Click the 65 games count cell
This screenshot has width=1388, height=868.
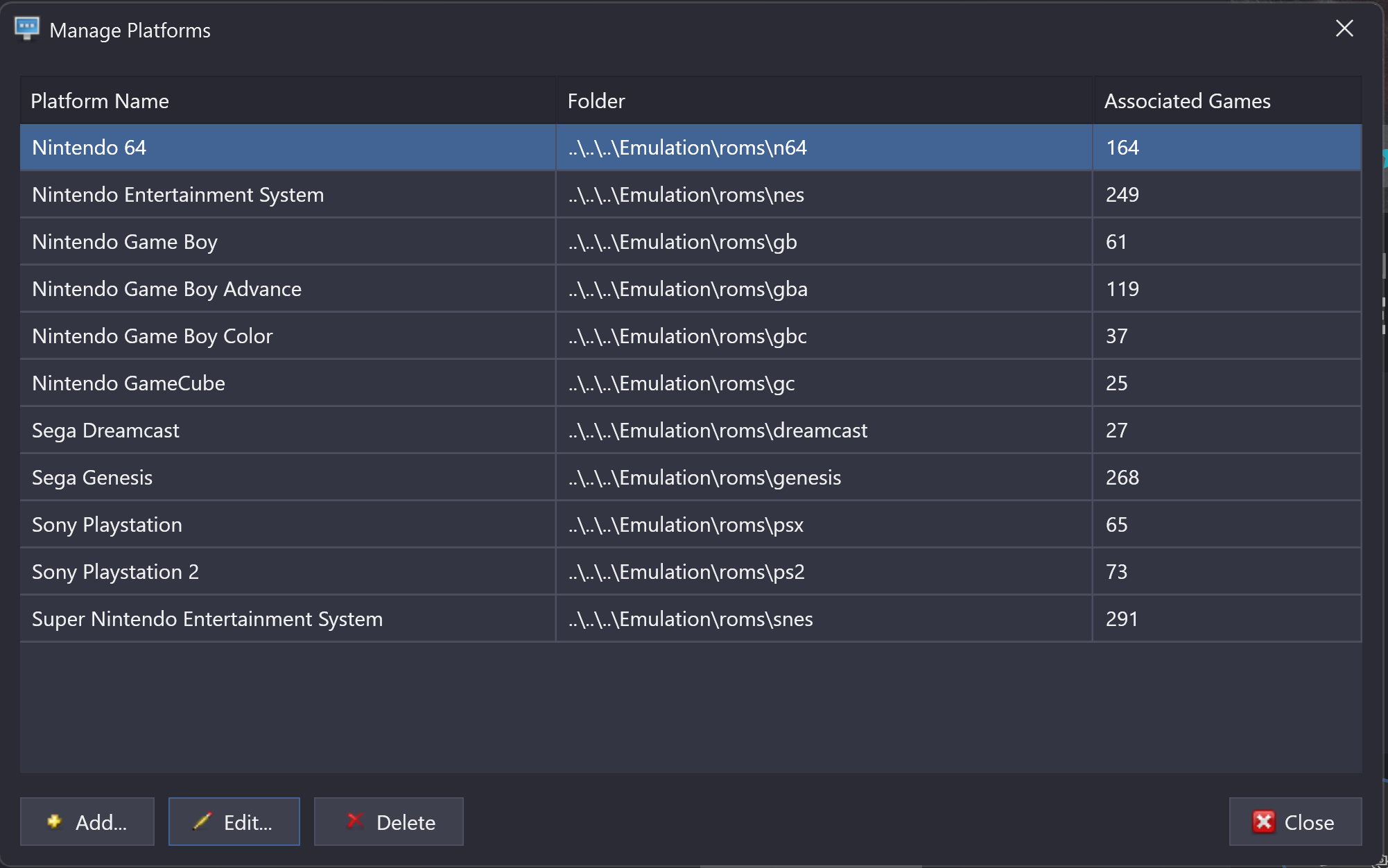1228,525
